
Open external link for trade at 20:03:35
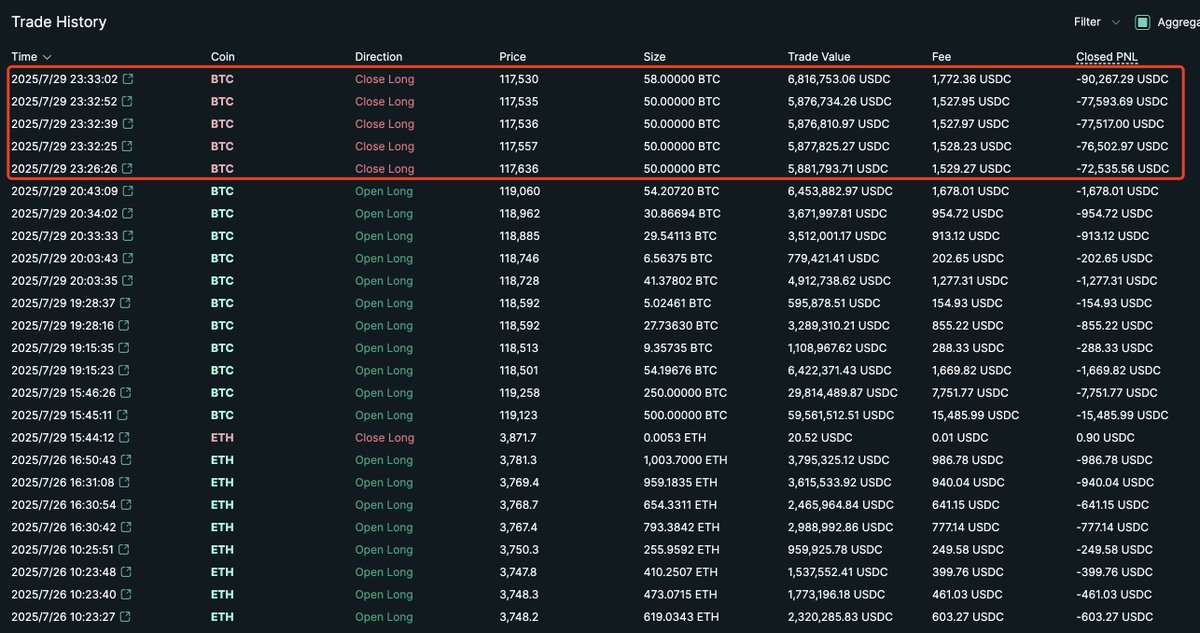click(126, 280)
